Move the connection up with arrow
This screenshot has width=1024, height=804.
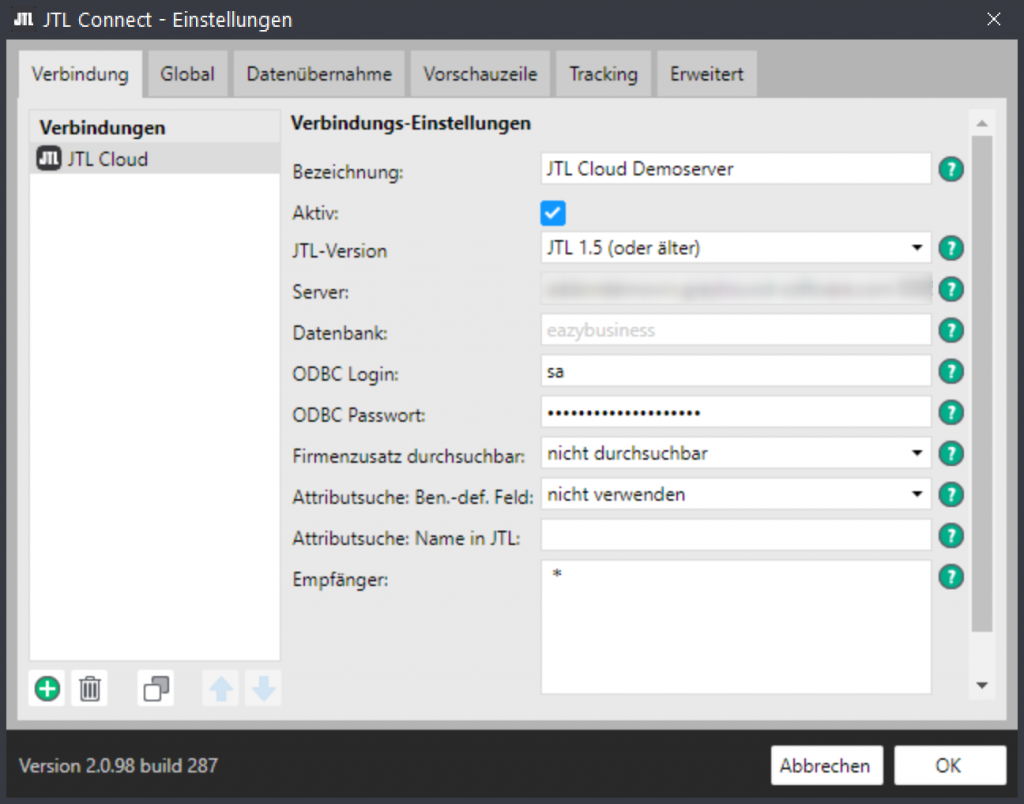(221, 688)
